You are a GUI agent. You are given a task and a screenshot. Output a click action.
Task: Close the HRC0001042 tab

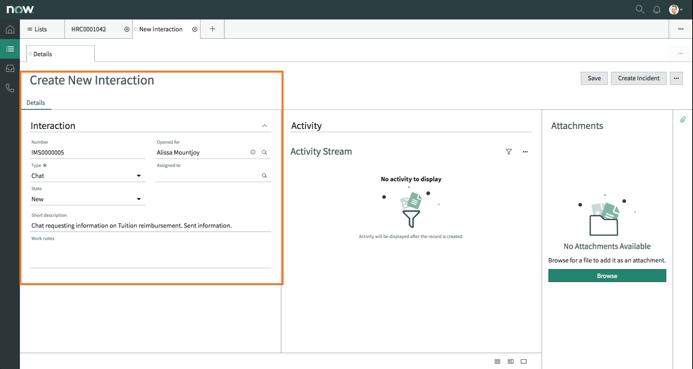coord(127,29)
